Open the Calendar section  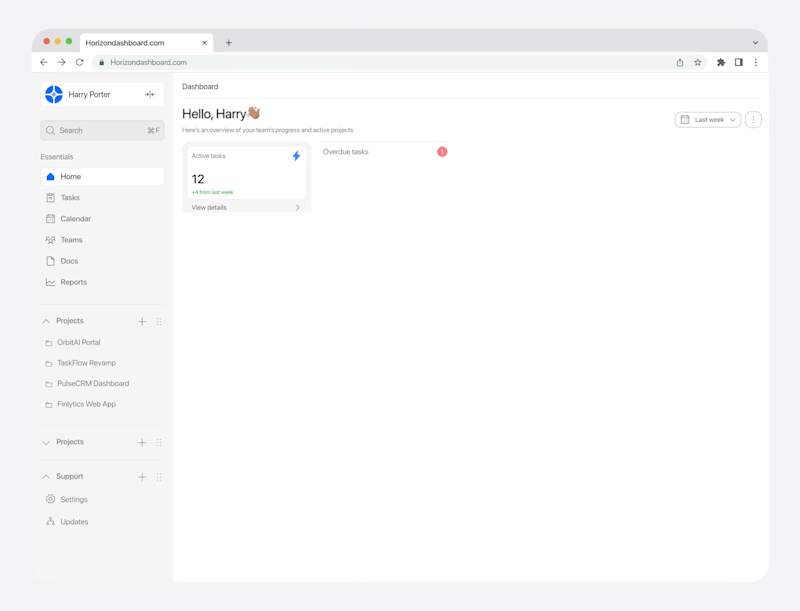pos(51,218)
